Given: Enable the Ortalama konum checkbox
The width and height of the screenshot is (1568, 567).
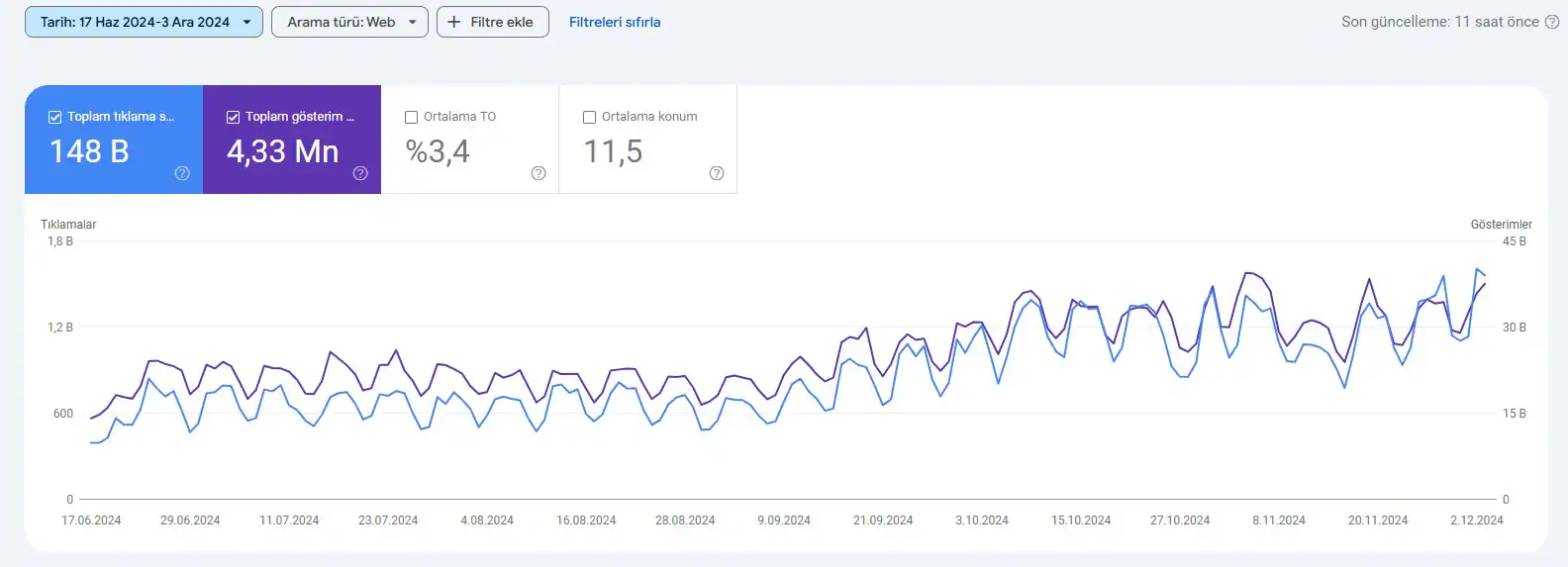Looking at the screenshot, I should [590, 117].
